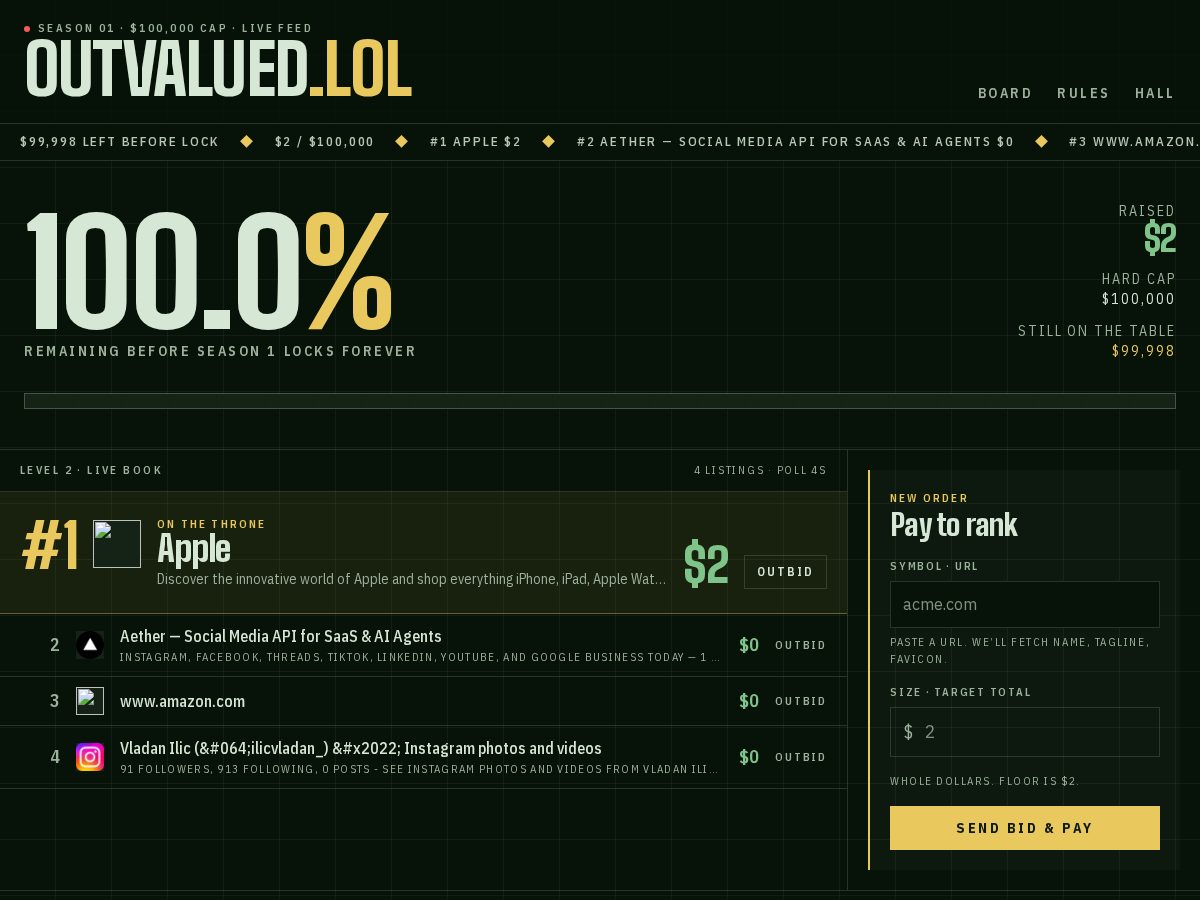This screenshot has width=1200, height=900.
Task: Click the 'Pay to rank' heading
Action: (954, 525)
